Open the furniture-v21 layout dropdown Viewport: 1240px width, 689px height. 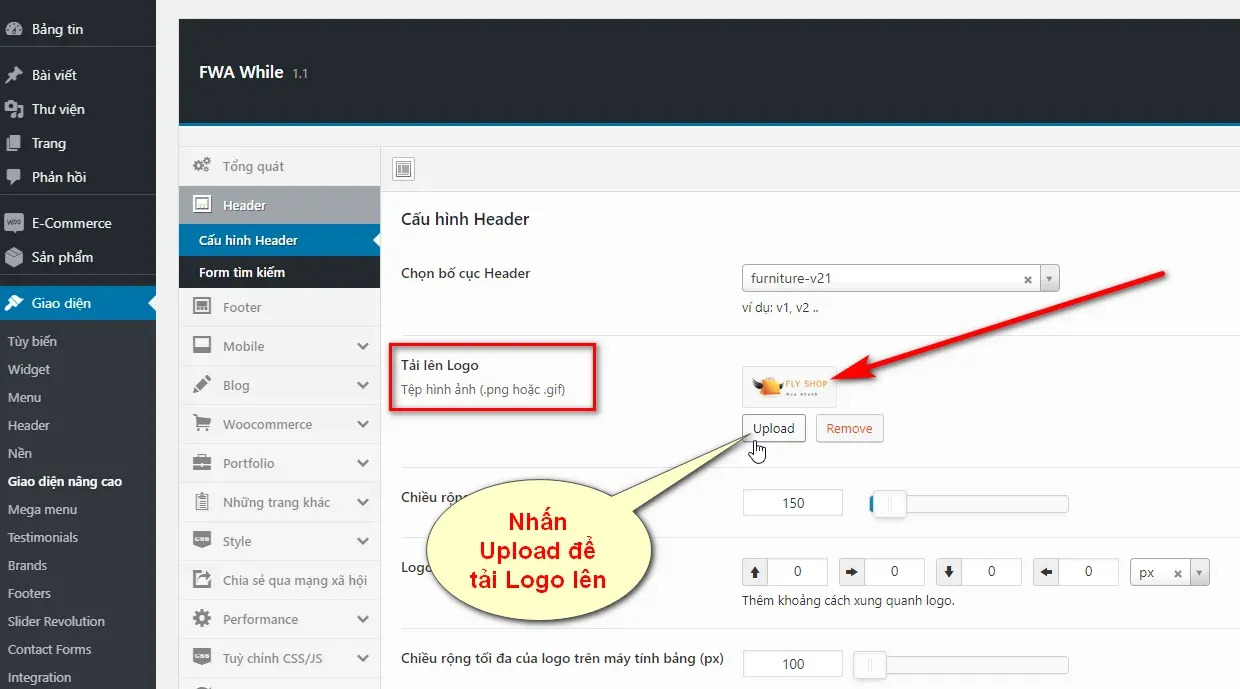click(x=1048, y=278)
